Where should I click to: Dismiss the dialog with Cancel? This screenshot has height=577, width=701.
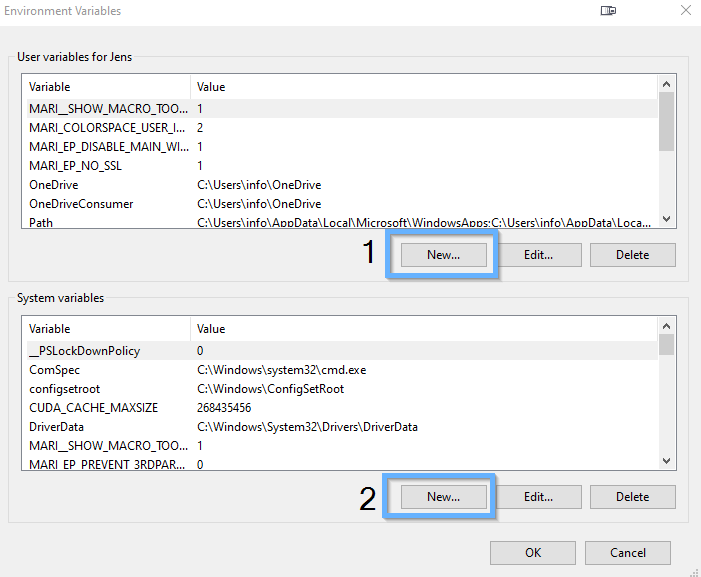pos(627,552)
